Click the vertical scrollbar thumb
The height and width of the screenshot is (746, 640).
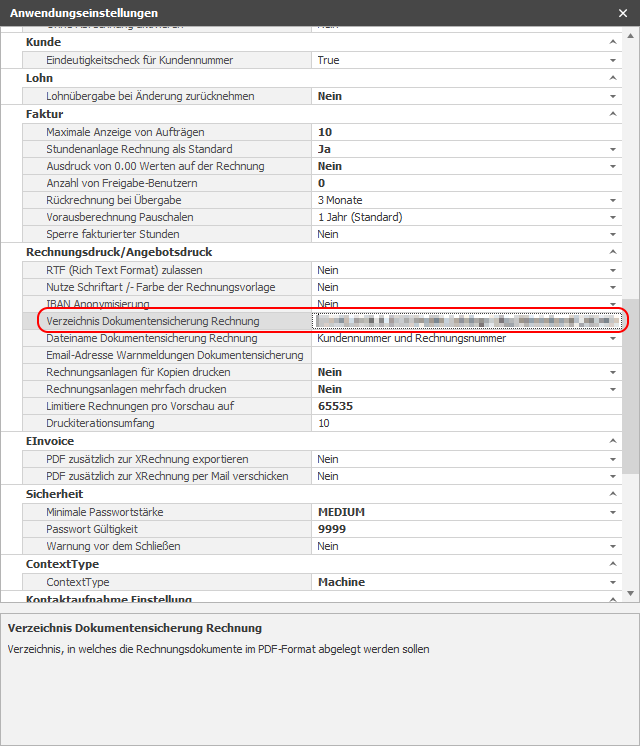630,386
